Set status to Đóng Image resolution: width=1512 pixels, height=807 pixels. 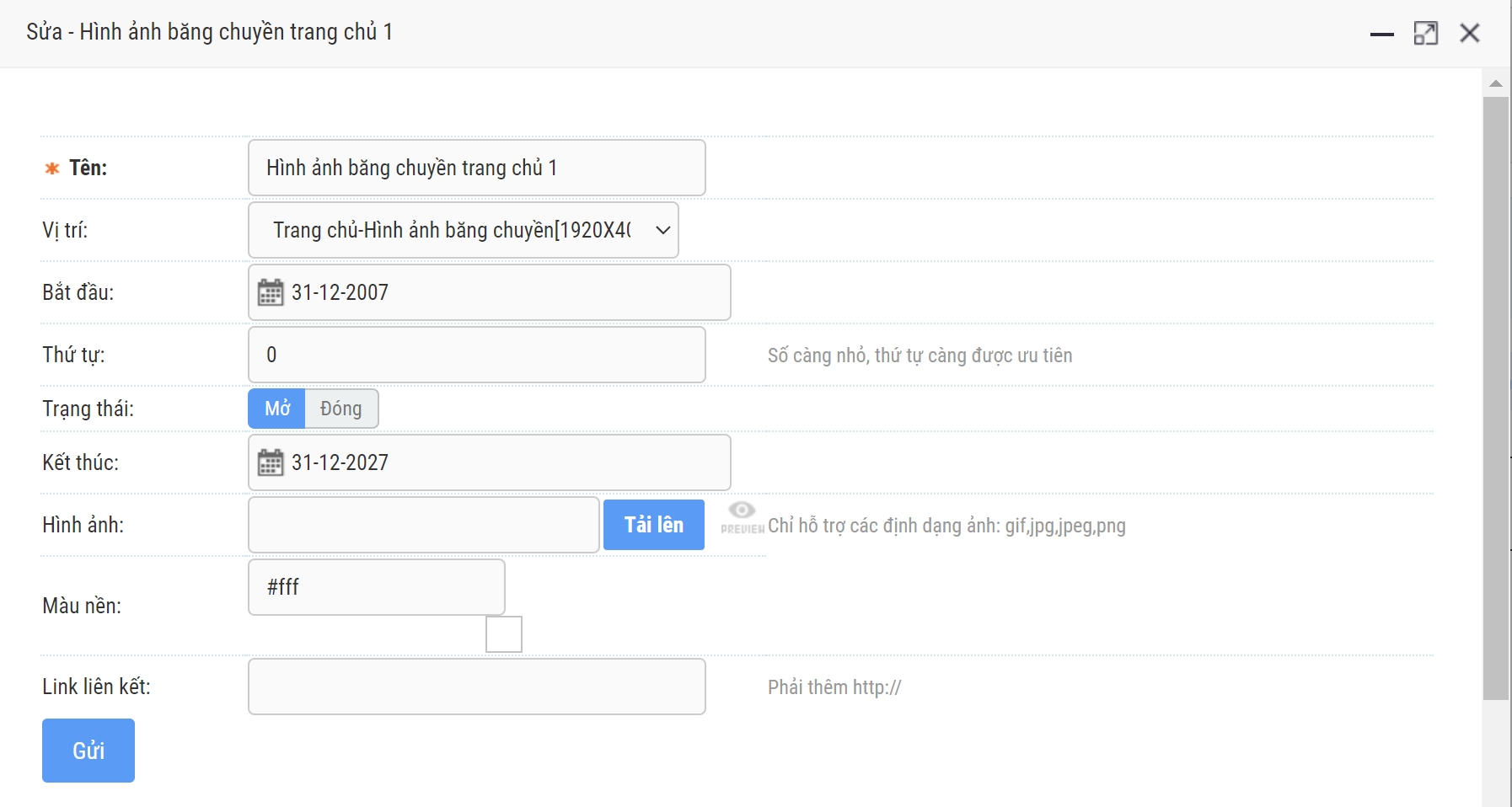coord(341,409)
